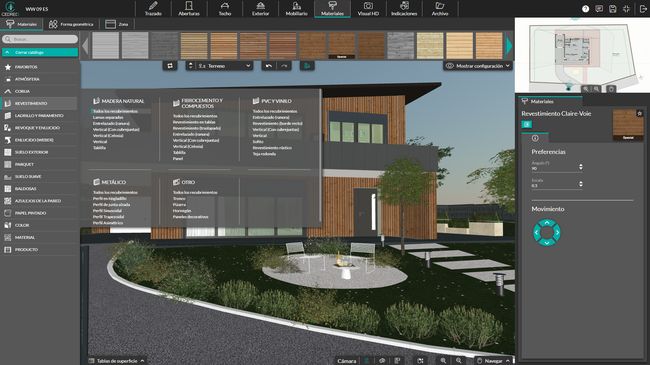
Task: Choose Tablilla under Madera Natural
Action: click(x=99, y=148)
